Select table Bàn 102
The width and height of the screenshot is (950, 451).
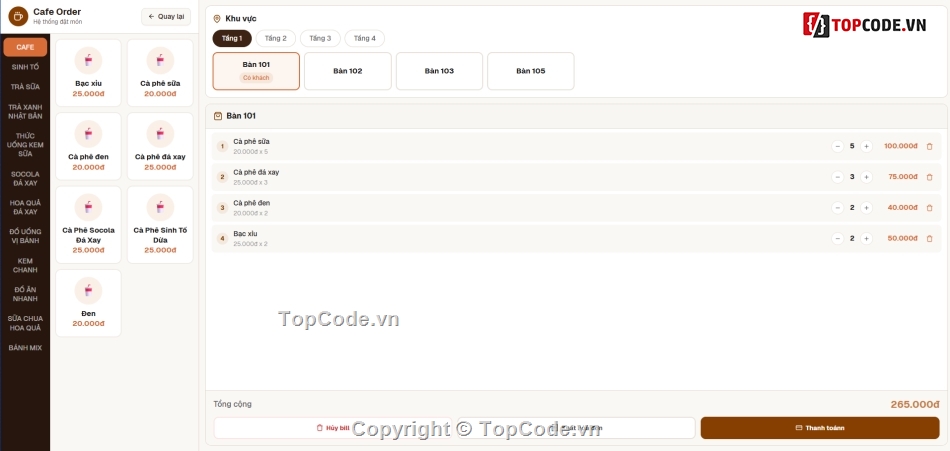[348, 71]
